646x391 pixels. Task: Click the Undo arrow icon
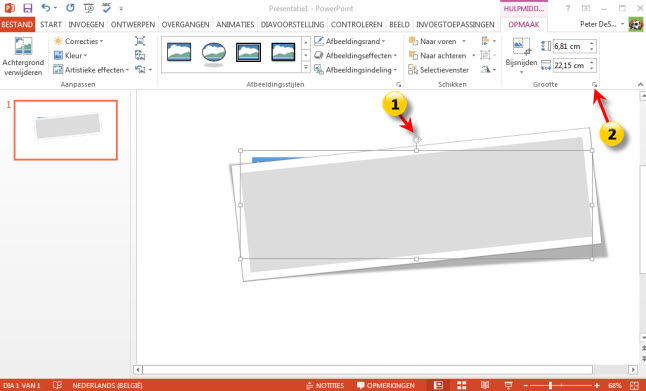pos(46,8)
